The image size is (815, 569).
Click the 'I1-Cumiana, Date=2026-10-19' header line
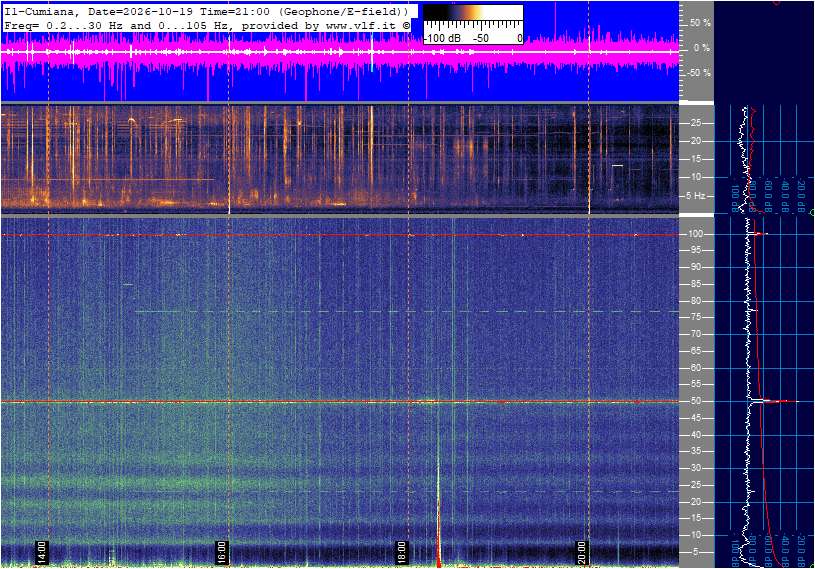(x=206, y=11)
